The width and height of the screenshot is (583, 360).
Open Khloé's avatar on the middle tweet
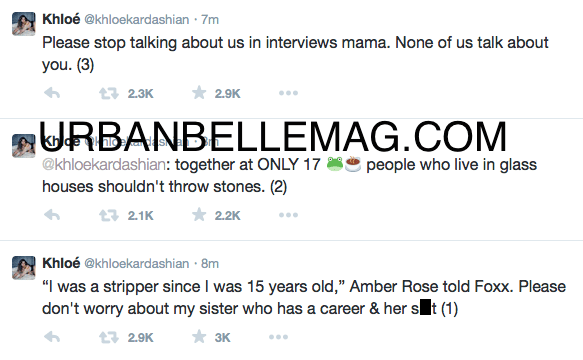coord(24,146)
